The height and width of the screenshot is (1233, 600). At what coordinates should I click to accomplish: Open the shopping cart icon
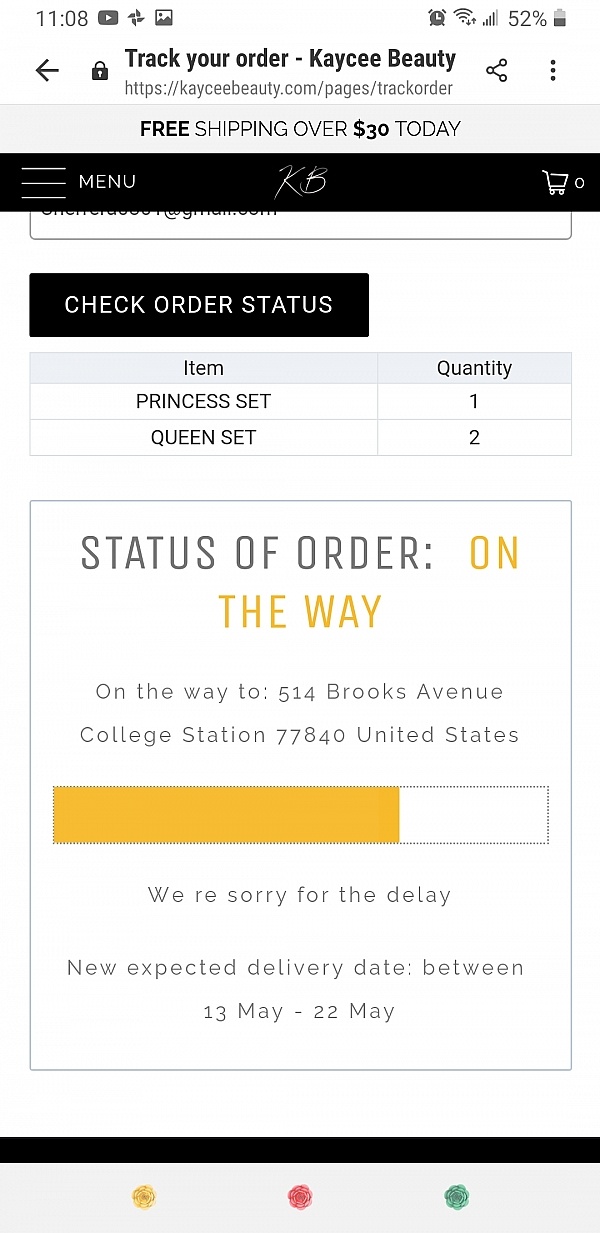(x=554, y=182)
